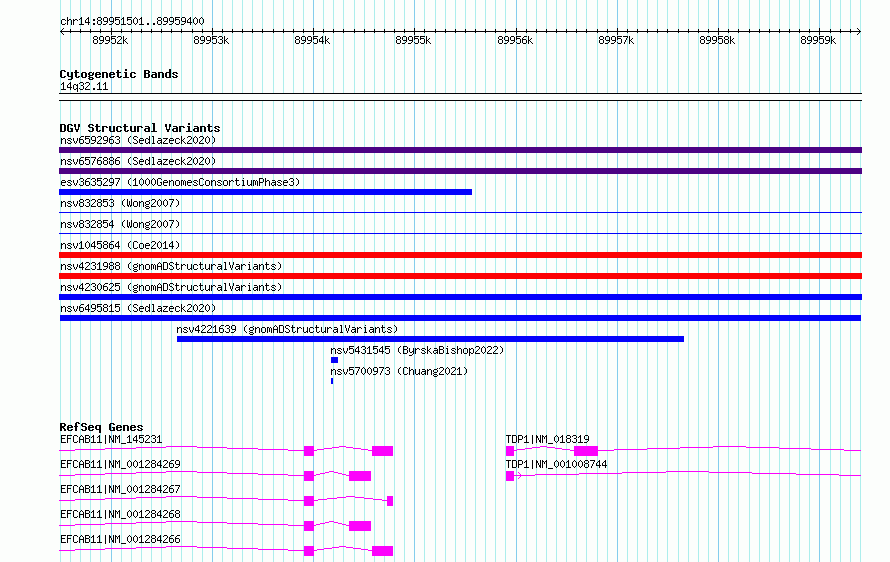Screen dimensions: 890x562
Task: Select the blue bar under nsv6495815
Action: pos(460,318)
